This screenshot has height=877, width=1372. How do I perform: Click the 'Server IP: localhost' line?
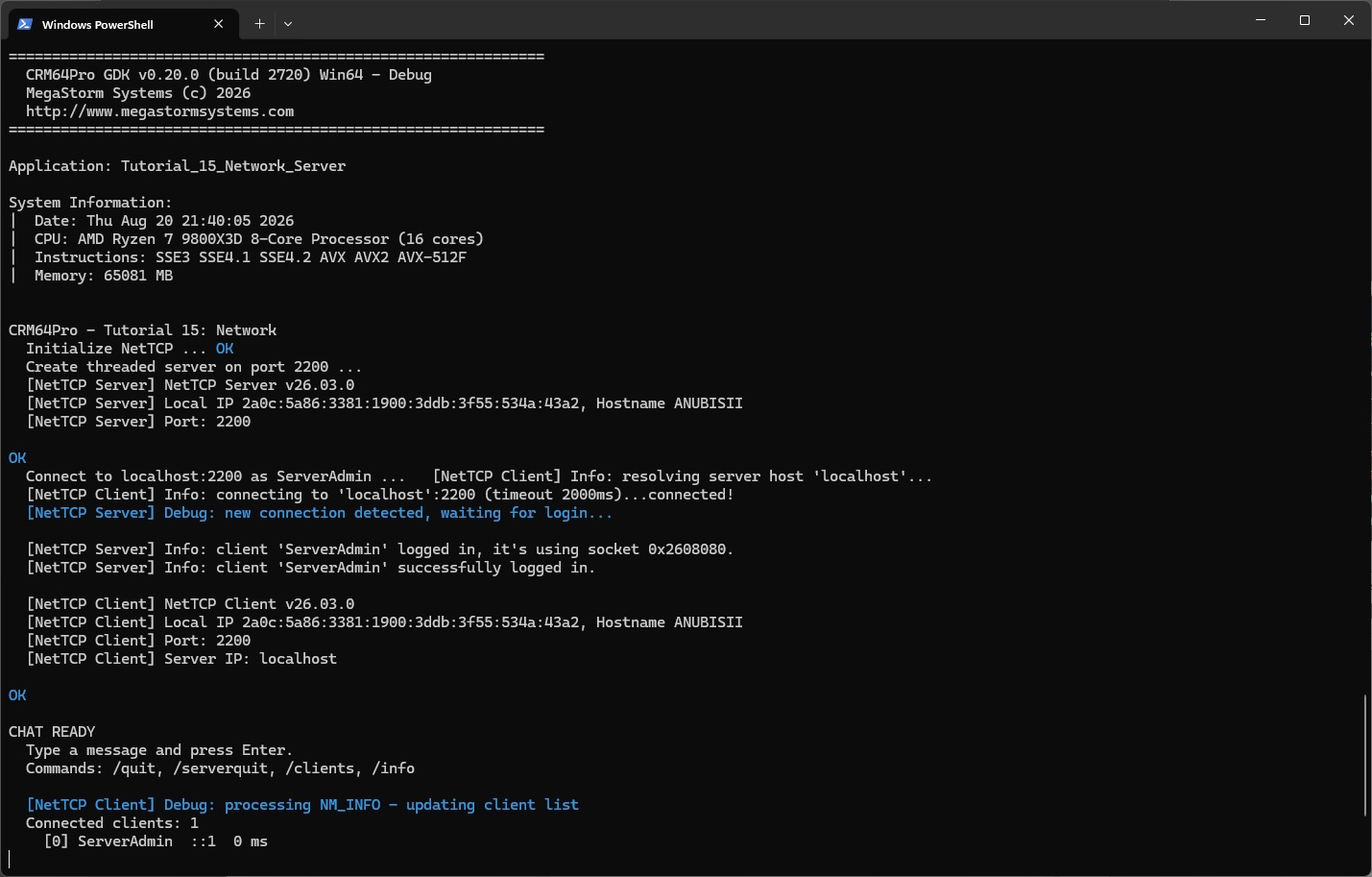pos(181,659)
